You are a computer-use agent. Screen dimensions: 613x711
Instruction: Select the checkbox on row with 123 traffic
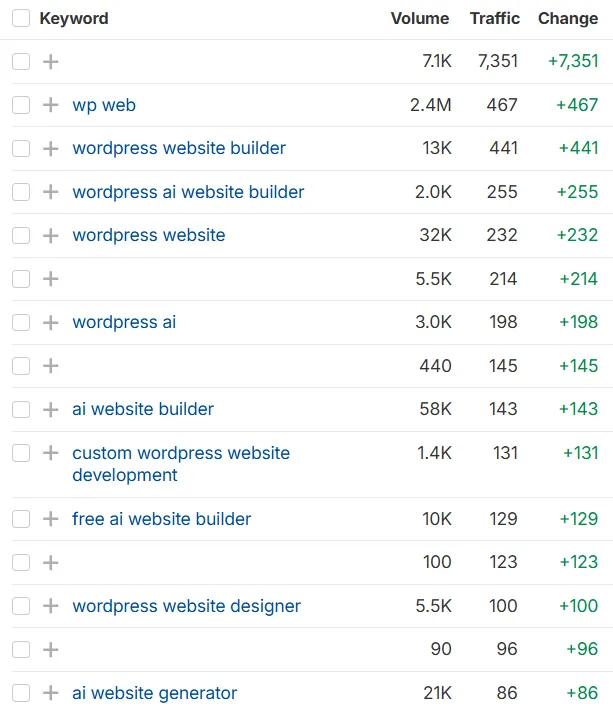coord(21,563)
